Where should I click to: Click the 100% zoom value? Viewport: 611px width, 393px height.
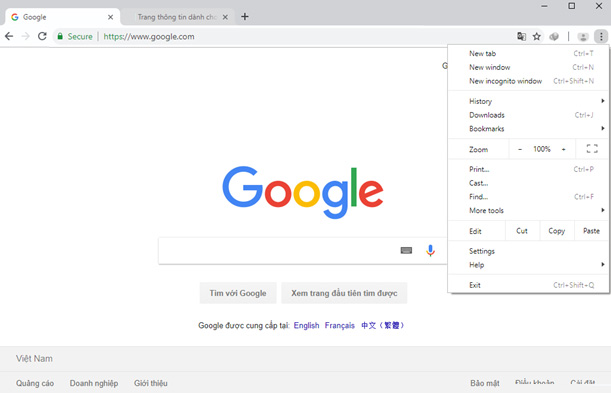point(542,149)
